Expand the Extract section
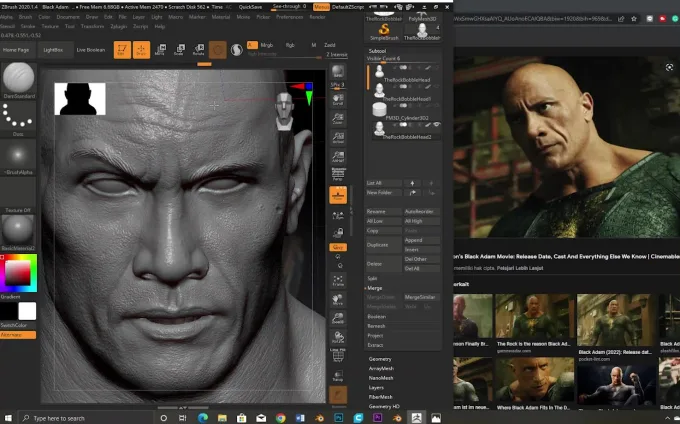 pyautogui.click(x=375, y=345)
